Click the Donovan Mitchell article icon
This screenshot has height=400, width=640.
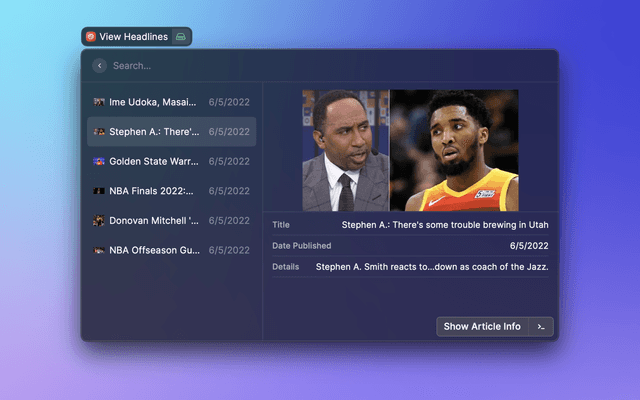click(x=99, y=220)
